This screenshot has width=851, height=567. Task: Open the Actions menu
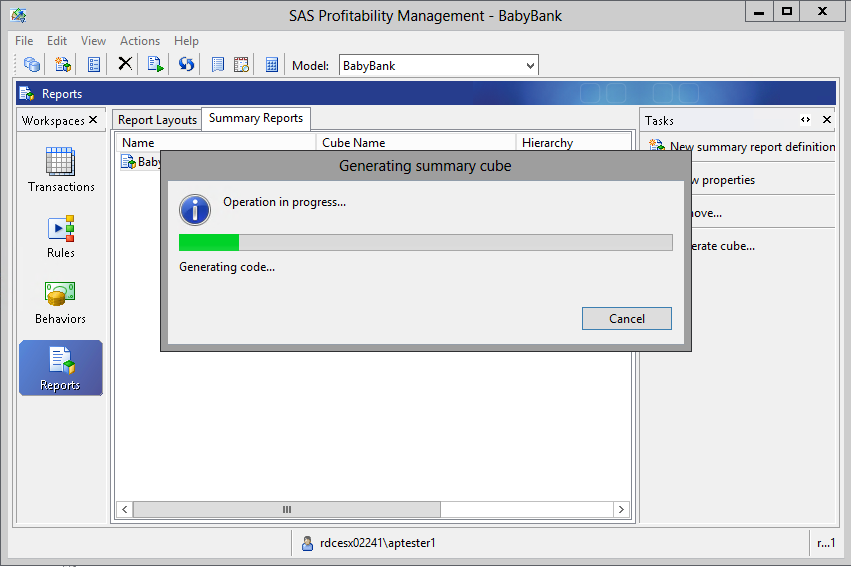click(139, 41)
